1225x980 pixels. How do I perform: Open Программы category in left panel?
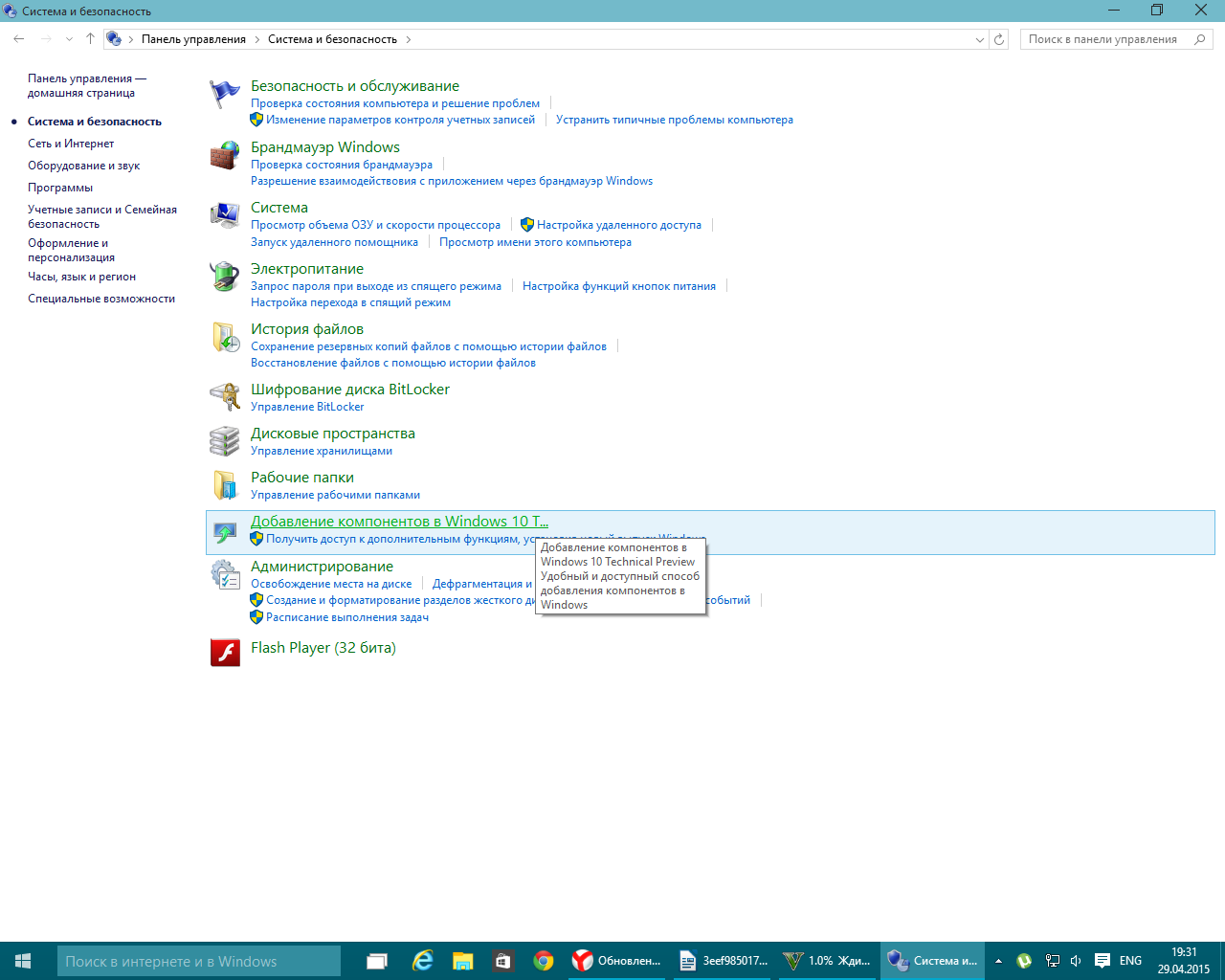60,188
